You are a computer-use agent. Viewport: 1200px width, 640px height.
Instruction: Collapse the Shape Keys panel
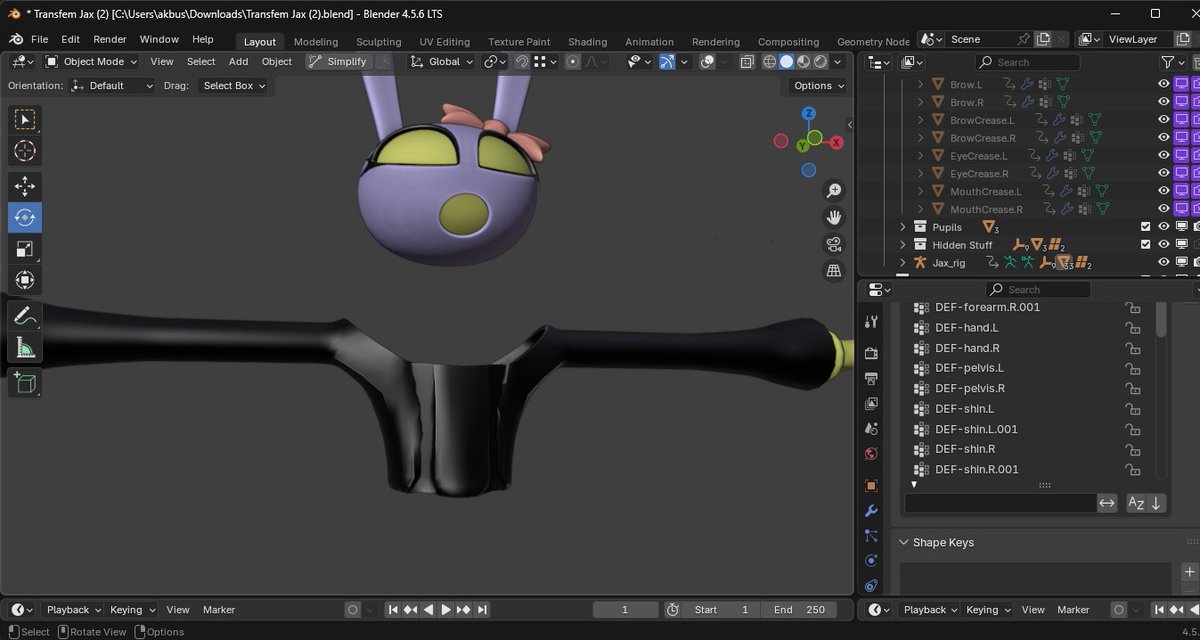click(904, 542)
